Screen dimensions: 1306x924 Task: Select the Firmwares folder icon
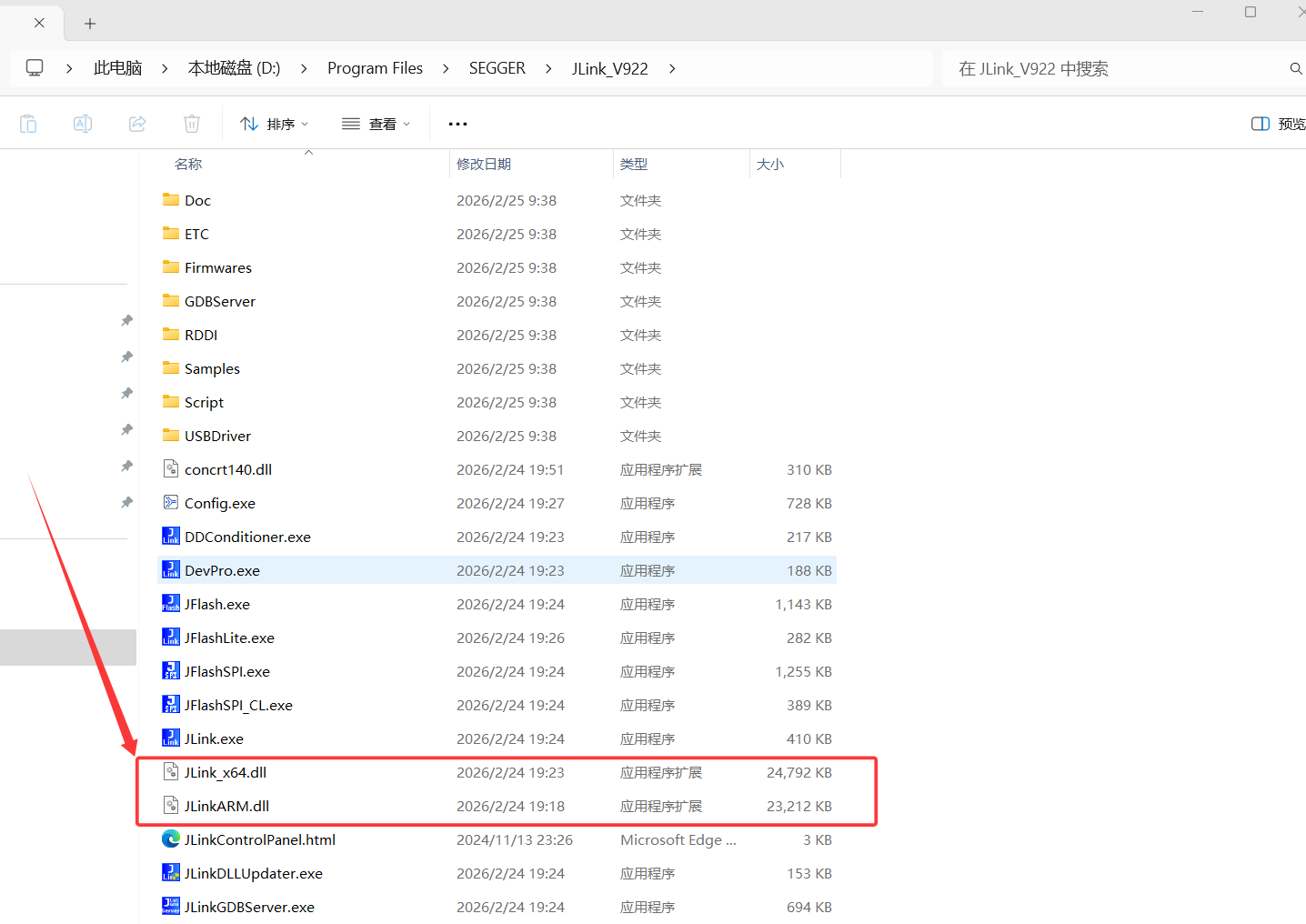click(171, 267)
